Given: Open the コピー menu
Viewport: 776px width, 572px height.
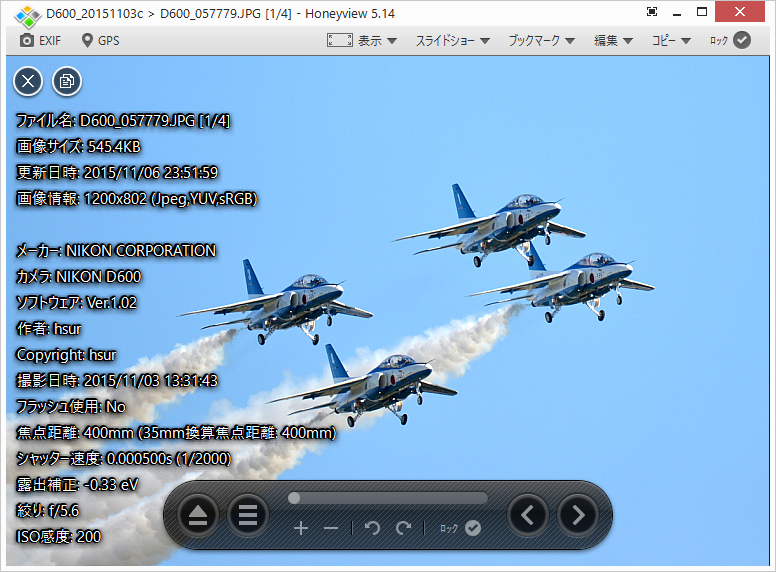Looking at the screenshot, I should tap(671, 40).
